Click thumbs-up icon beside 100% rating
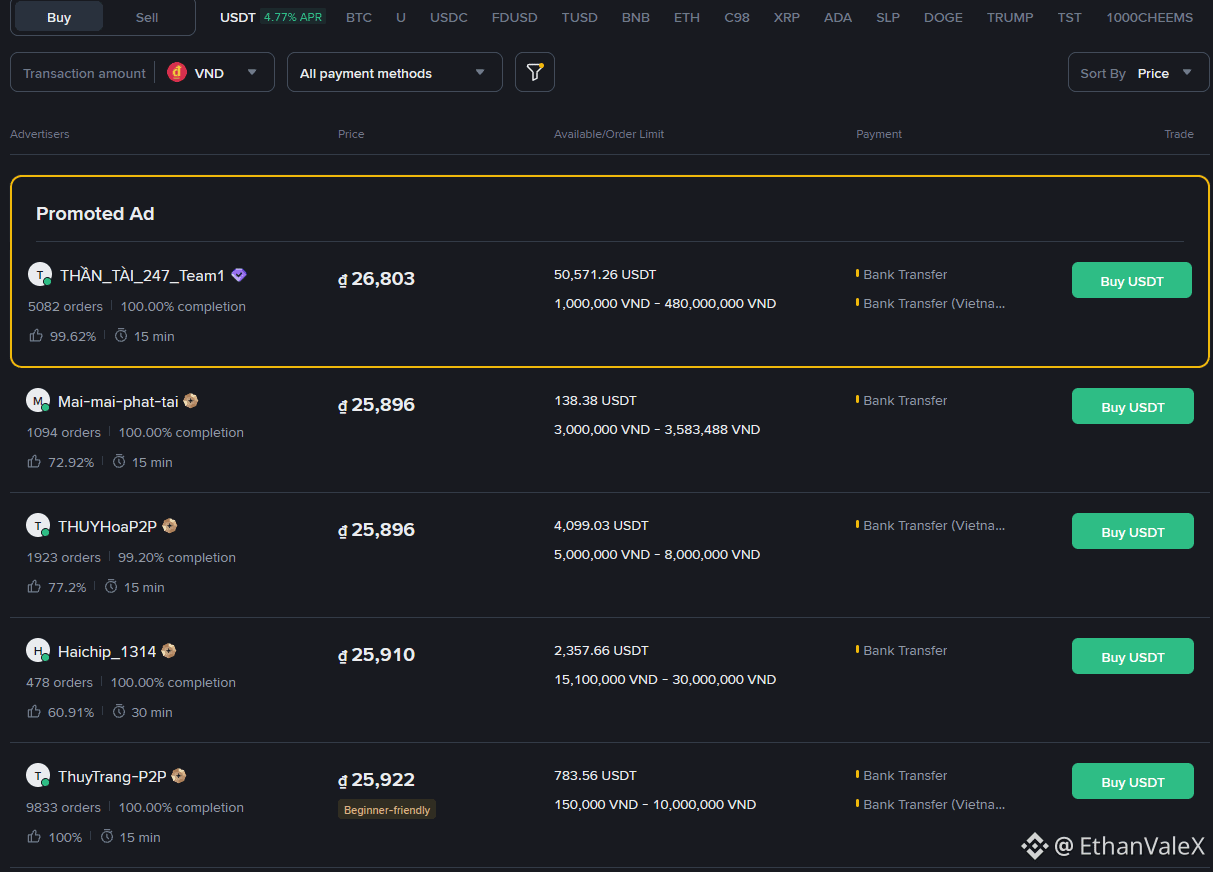Screen dimensions: 1213x872 (35, 837)
